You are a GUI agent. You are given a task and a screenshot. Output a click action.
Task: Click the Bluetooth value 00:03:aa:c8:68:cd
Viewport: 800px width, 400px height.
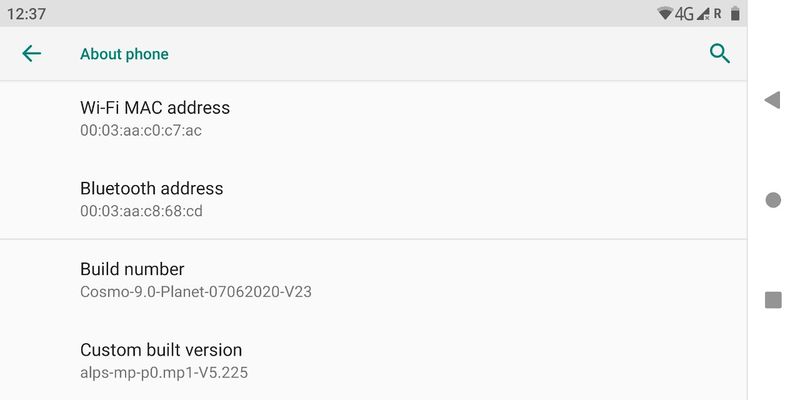click(142, 211)
